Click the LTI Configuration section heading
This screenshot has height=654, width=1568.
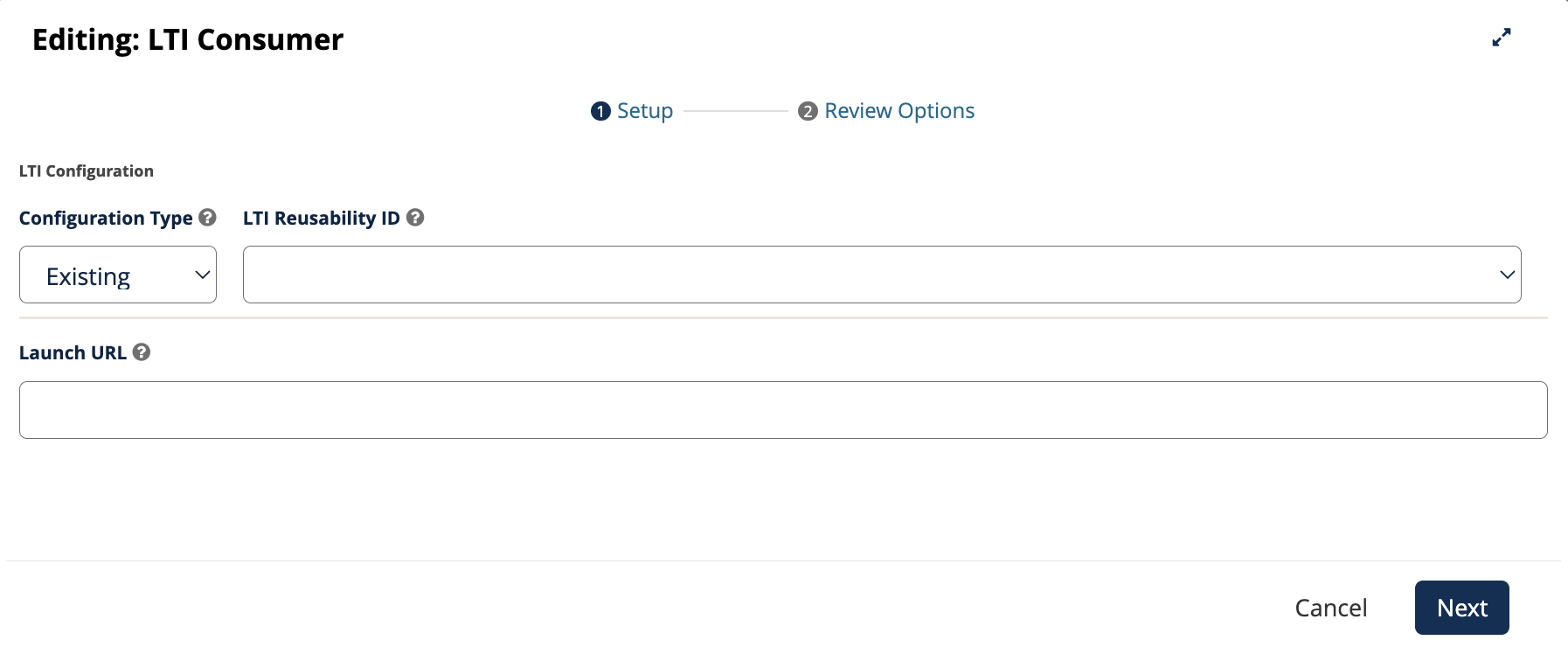[87, 171]
